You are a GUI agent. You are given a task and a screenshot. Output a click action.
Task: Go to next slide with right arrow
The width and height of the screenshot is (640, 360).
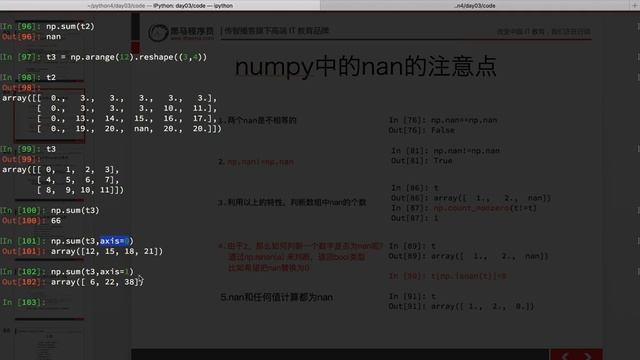(x=588, y=356)
